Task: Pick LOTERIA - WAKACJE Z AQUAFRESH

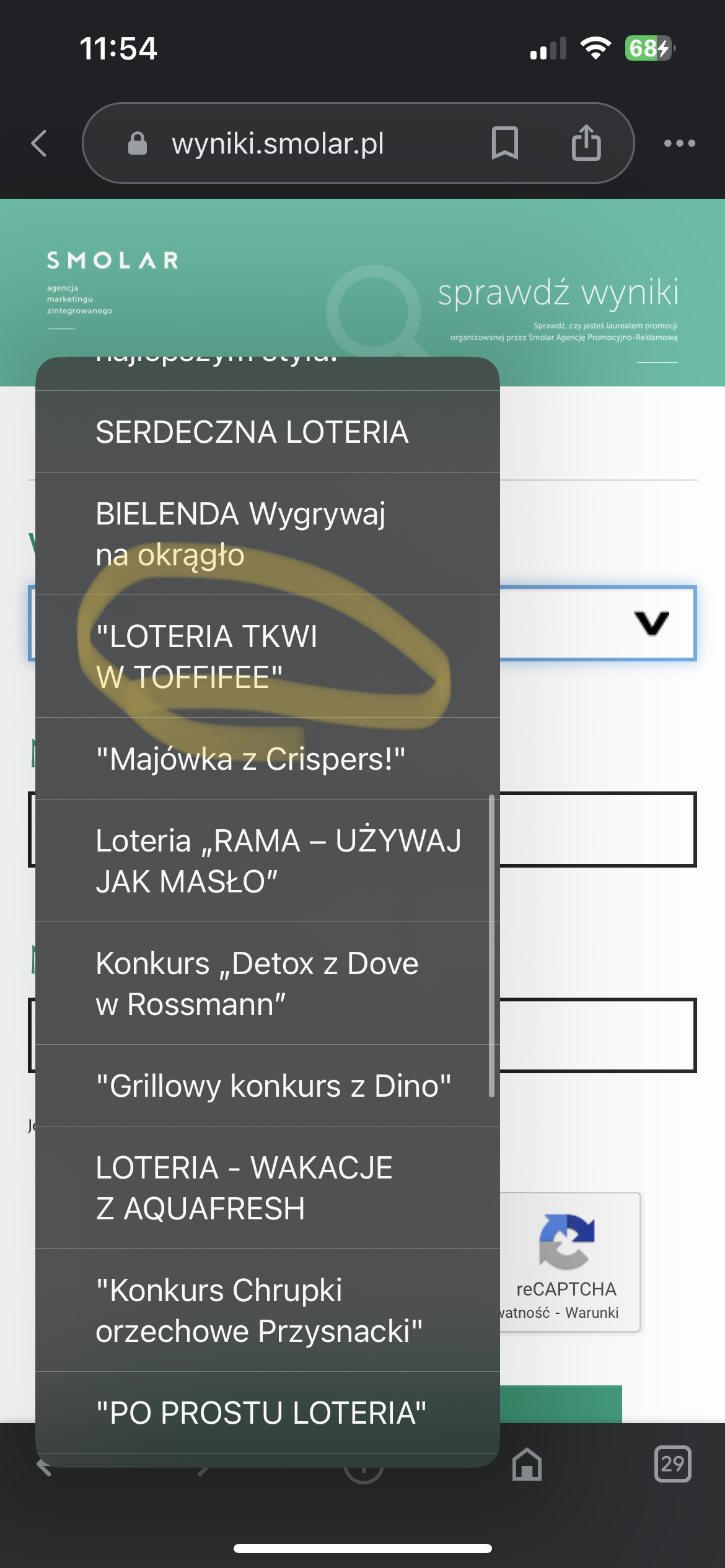Action: coord(244,1188)
